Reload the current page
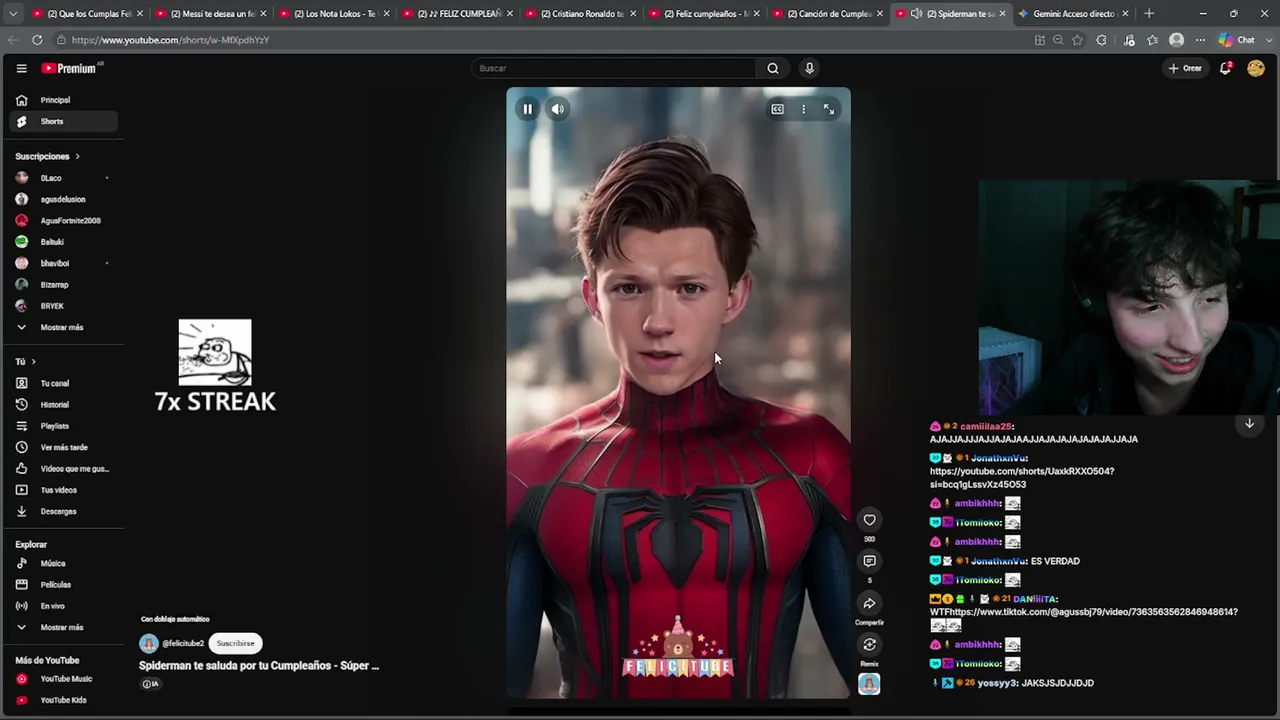 (x=37, y=40)
